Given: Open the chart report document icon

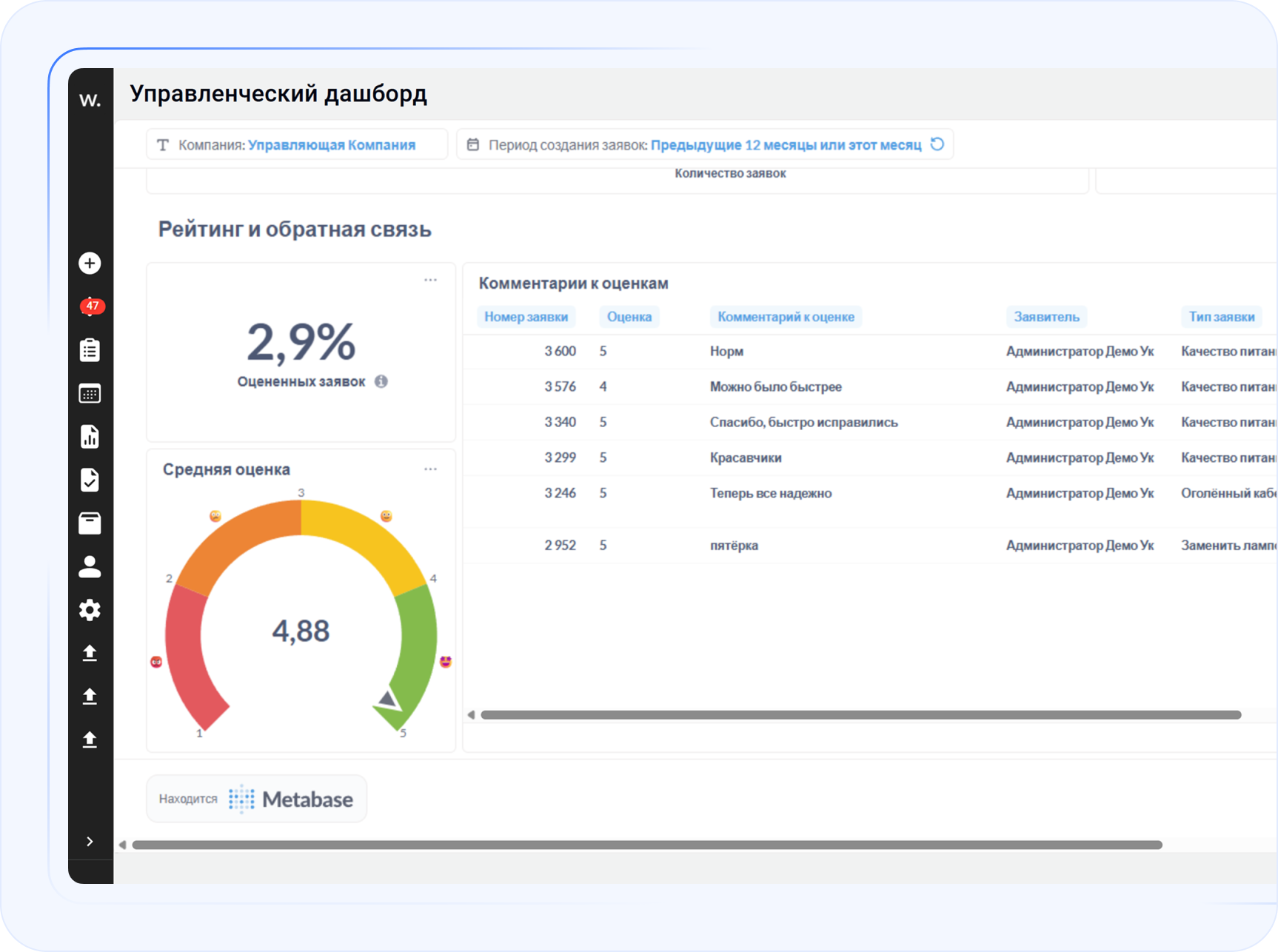Looking at the screenshot, I should (x=90, y=437).
